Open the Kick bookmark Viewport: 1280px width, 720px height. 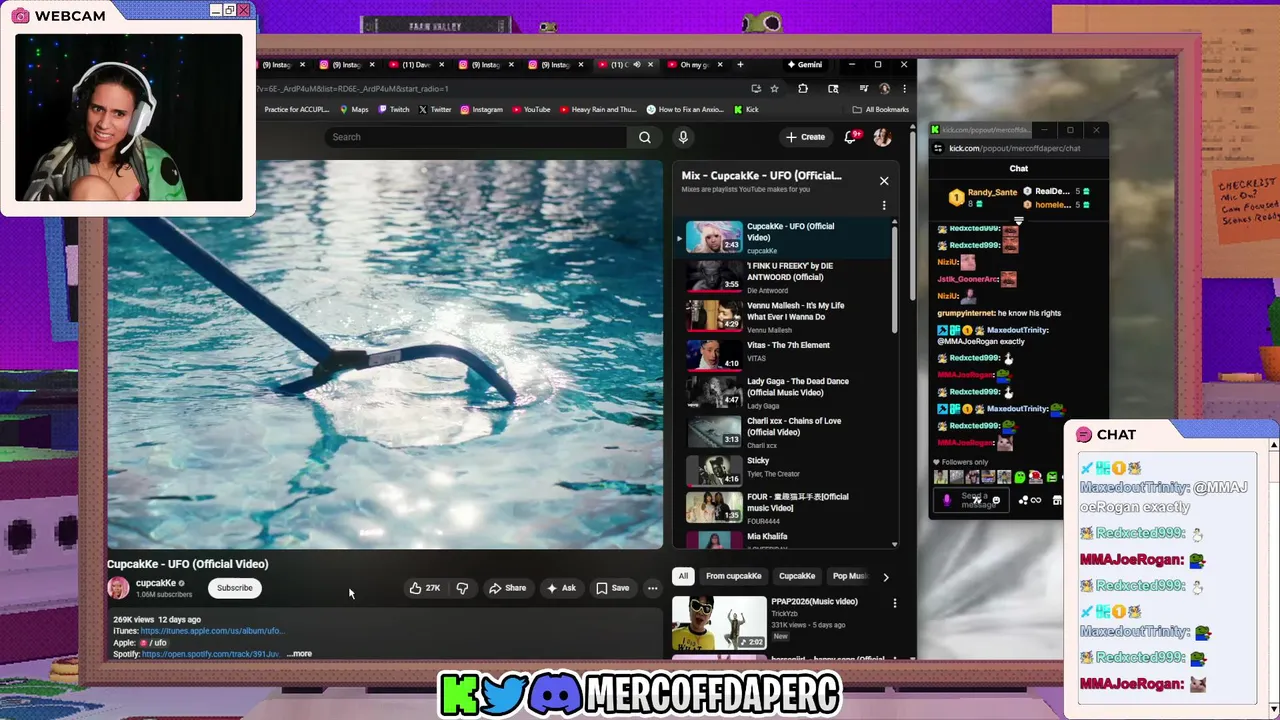pos(746,109)
